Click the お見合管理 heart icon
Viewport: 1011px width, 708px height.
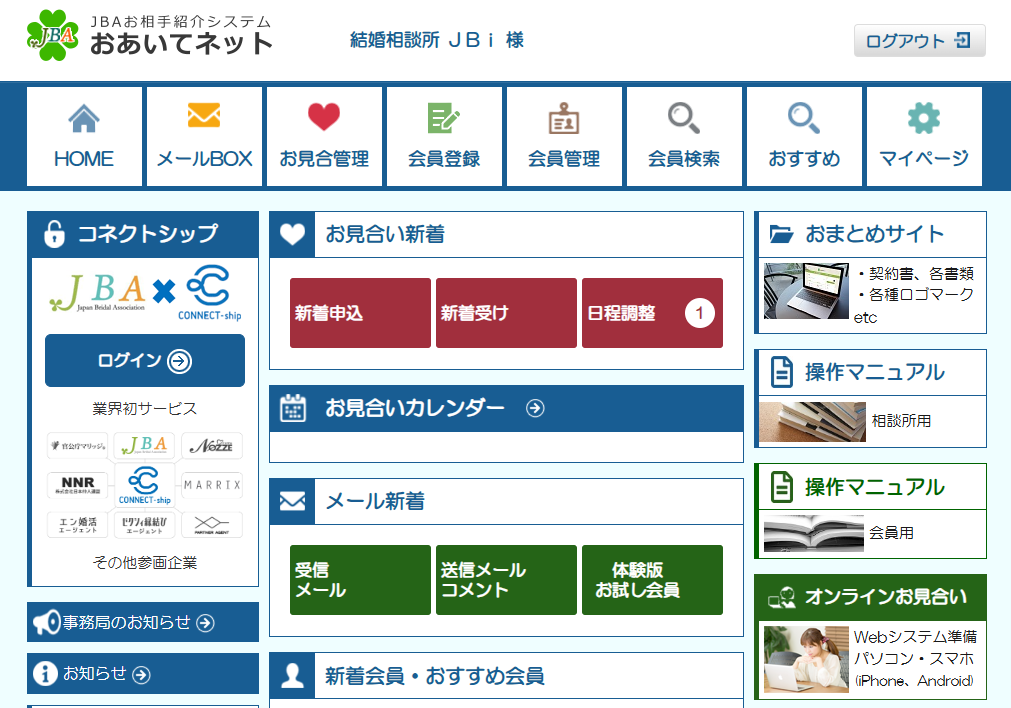pos(324,118)
